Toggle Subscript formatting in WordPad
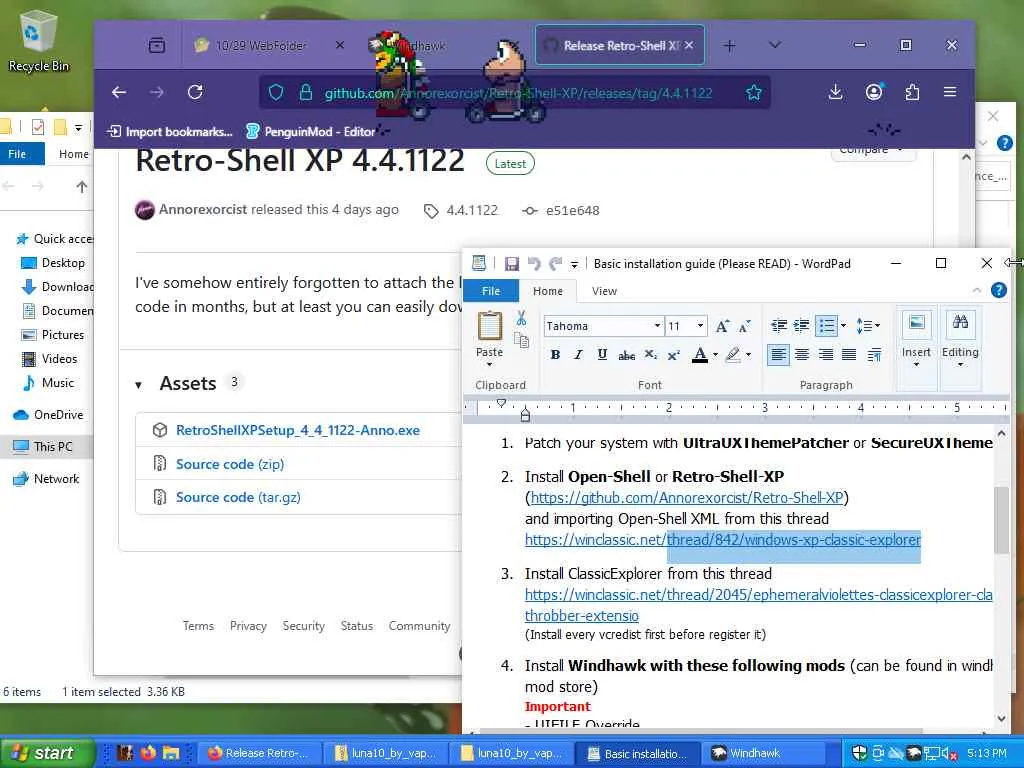Screen dimensions: 1024x768 click(650, 355)
